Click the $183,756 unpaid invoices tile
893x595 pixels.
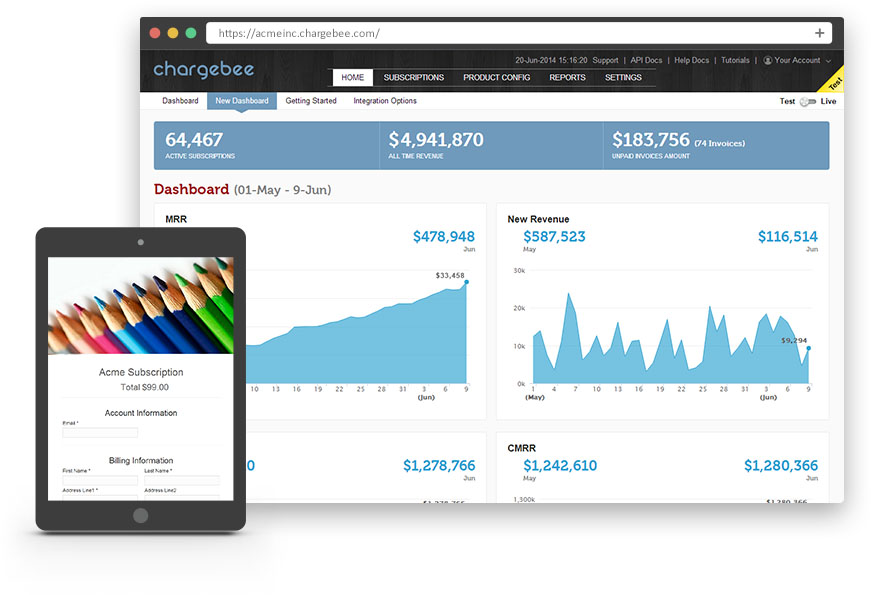click(x=716, y=145)
